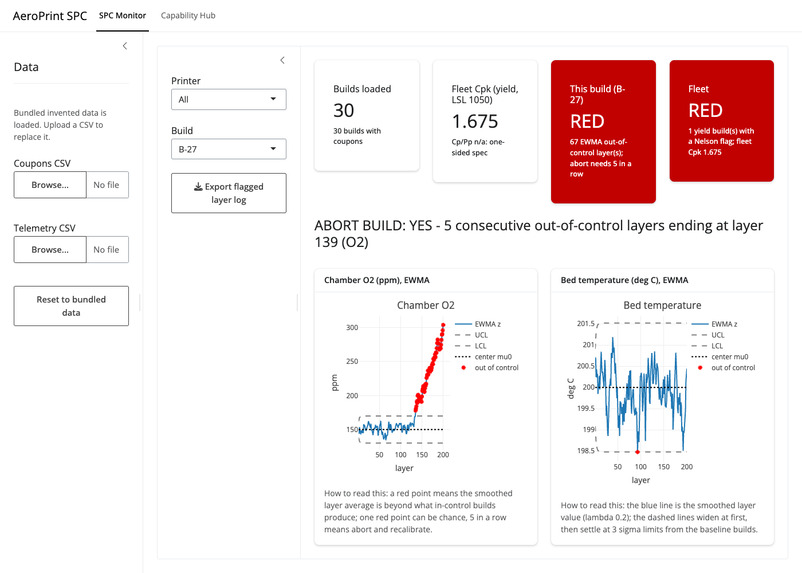Screen dimensions: 802x573
Task: Click 'Bundled invented data is loaded' note
Action: pyautogui.click(x=60, y=125)
